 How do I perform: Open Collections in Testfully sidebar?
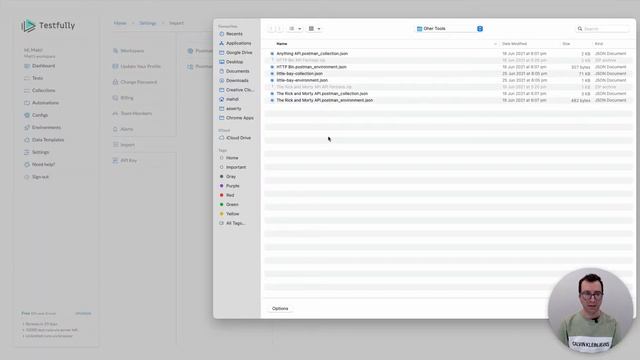pos(43,90)
